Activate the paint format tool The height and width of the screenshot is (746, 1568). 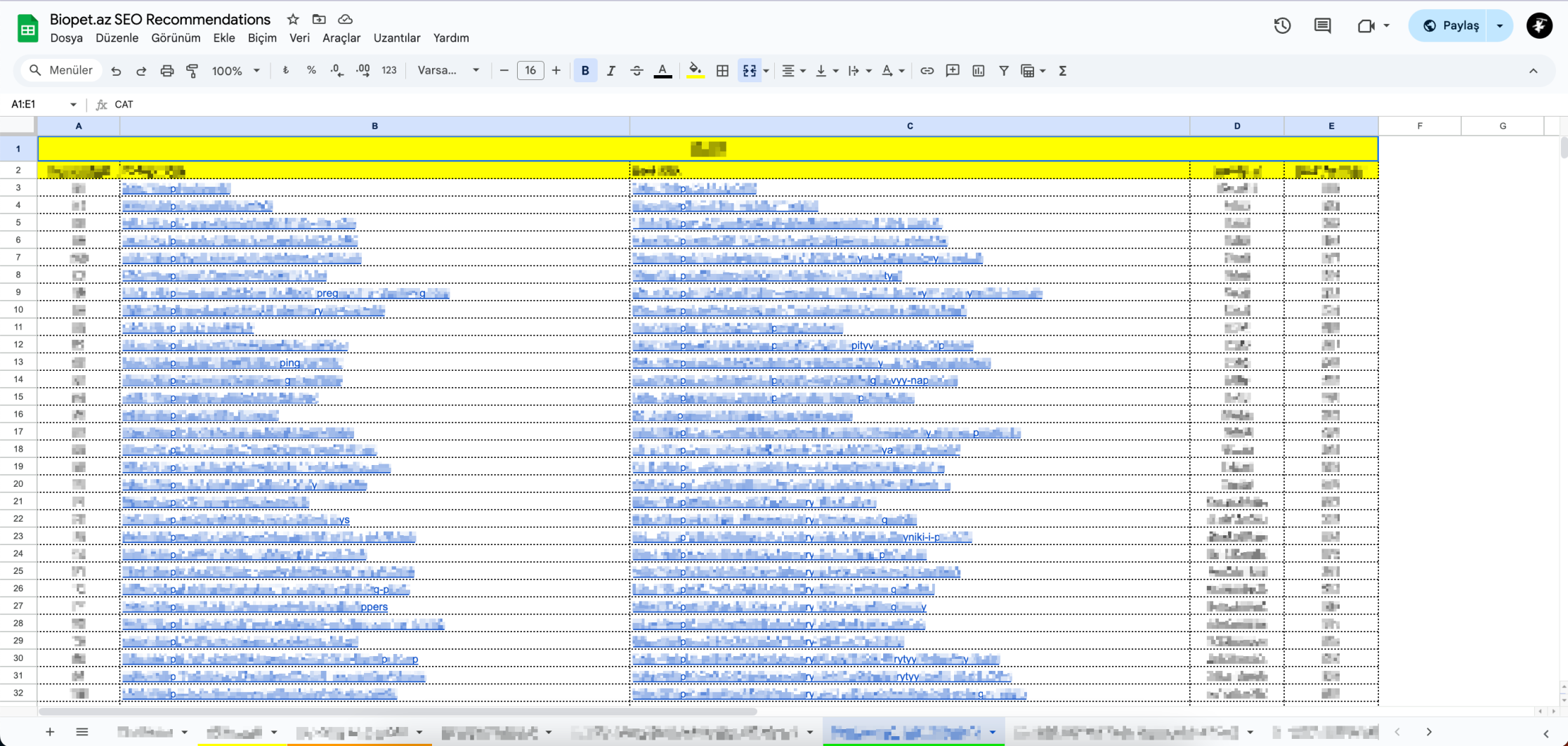coord(192,71)
